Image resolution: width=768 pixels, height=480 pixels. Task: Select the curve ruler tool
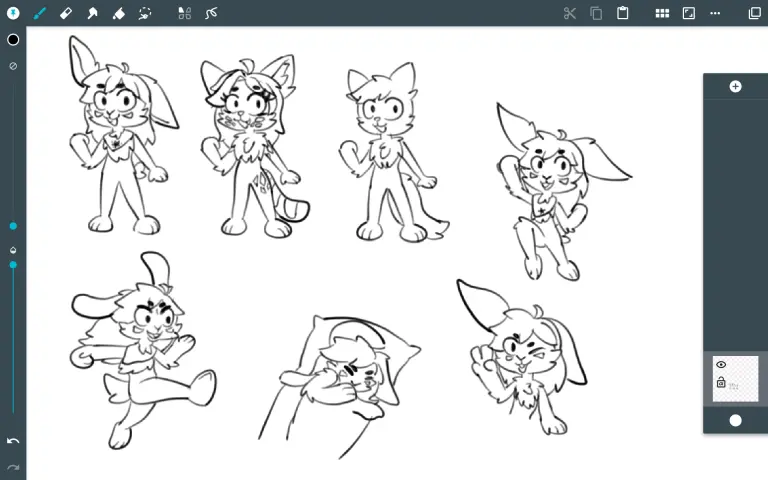coord(211,13)
